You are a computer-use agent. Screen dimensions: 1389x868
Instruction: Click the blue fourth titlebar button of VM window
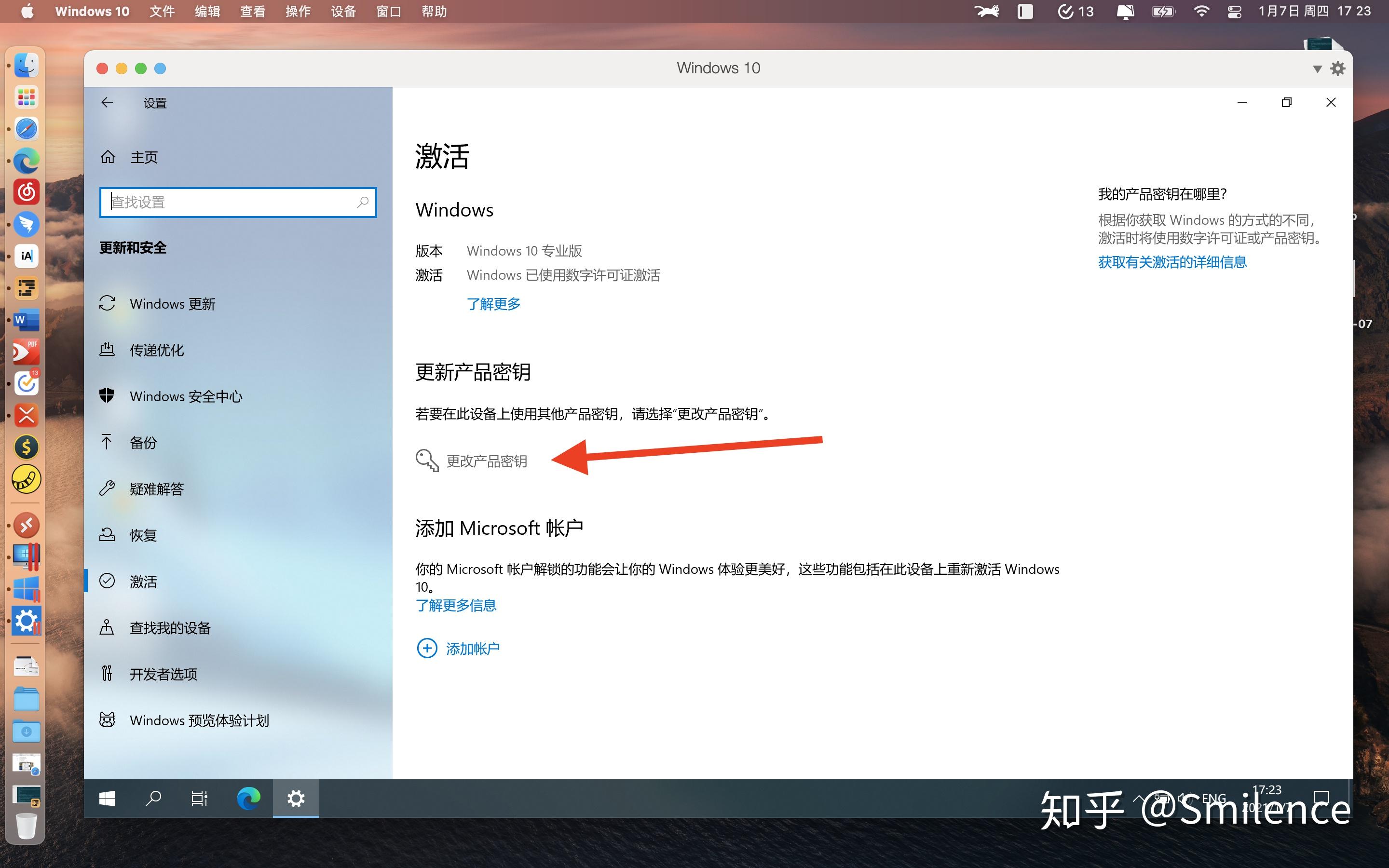click(160, 68)
